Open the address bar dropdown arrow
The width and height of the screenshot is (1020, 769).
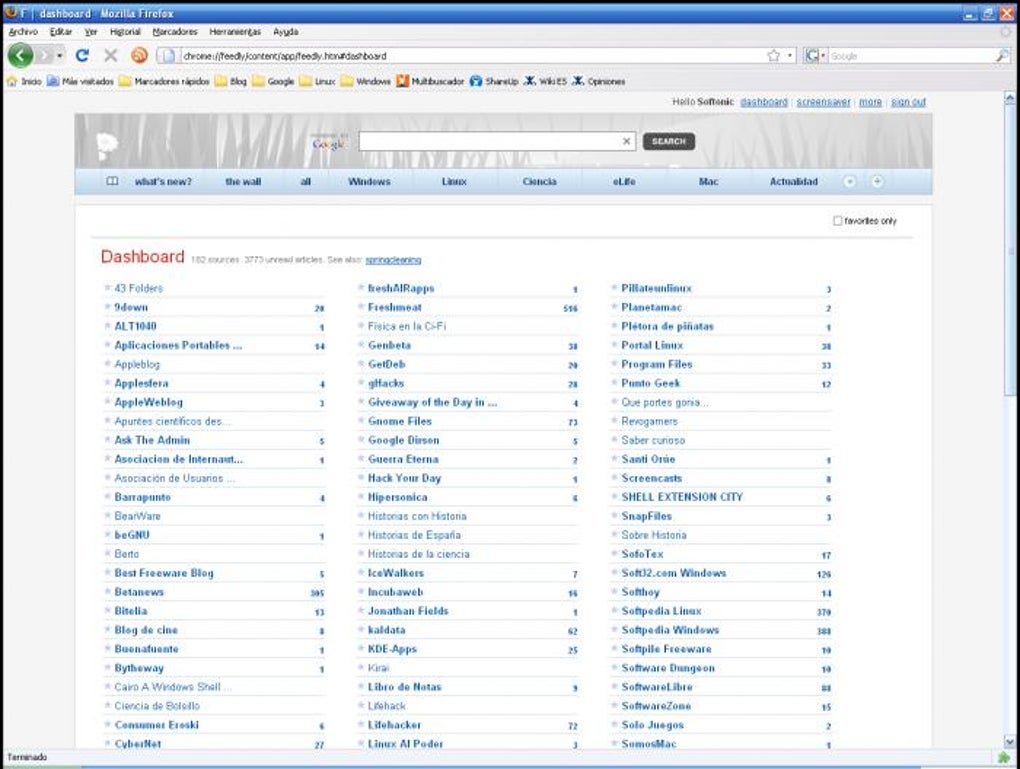pyautogui.click(x=790, y=56)
